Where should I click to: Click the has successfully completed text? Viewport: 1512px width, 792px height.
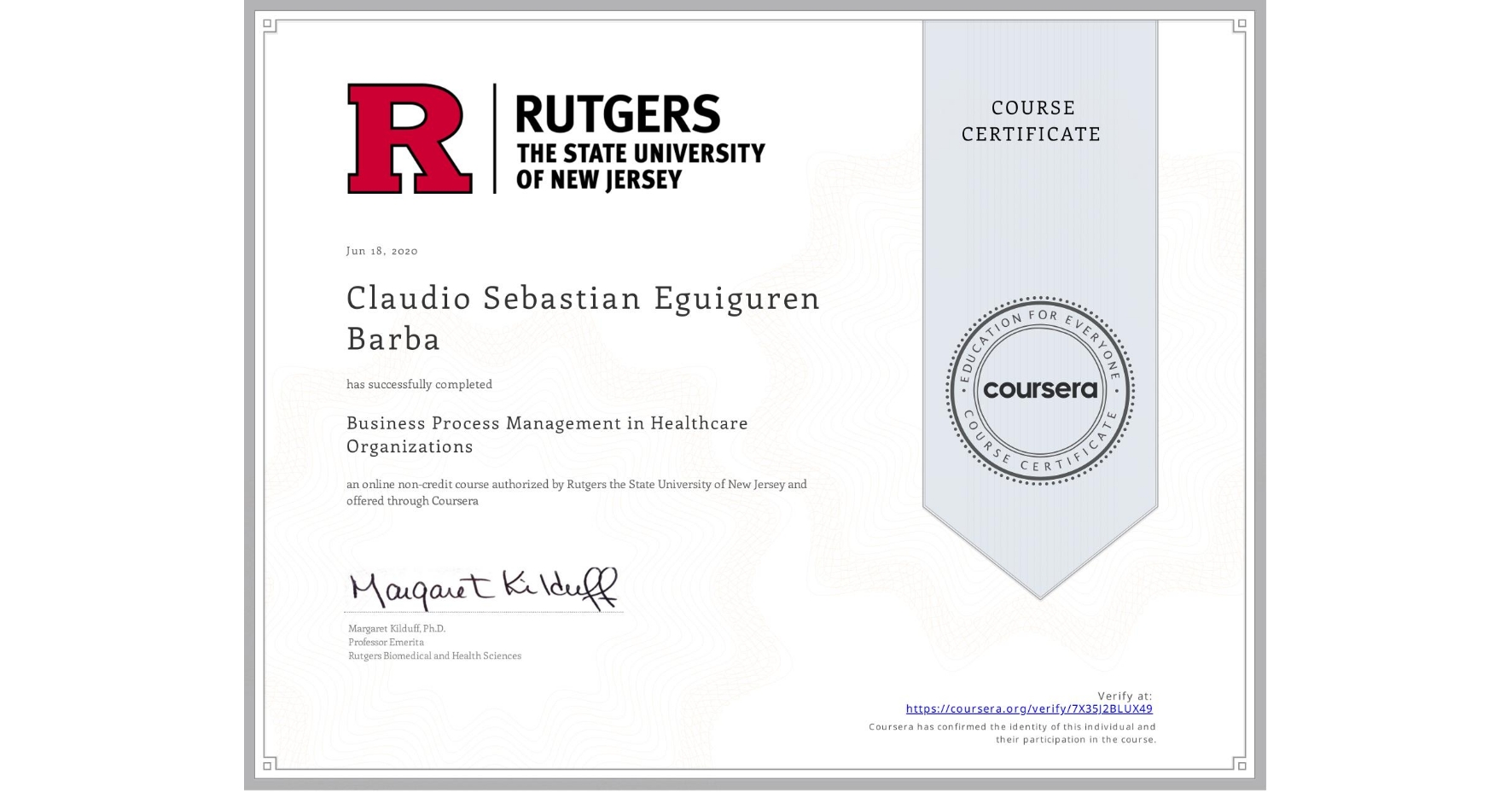click(x=418, y=384)
